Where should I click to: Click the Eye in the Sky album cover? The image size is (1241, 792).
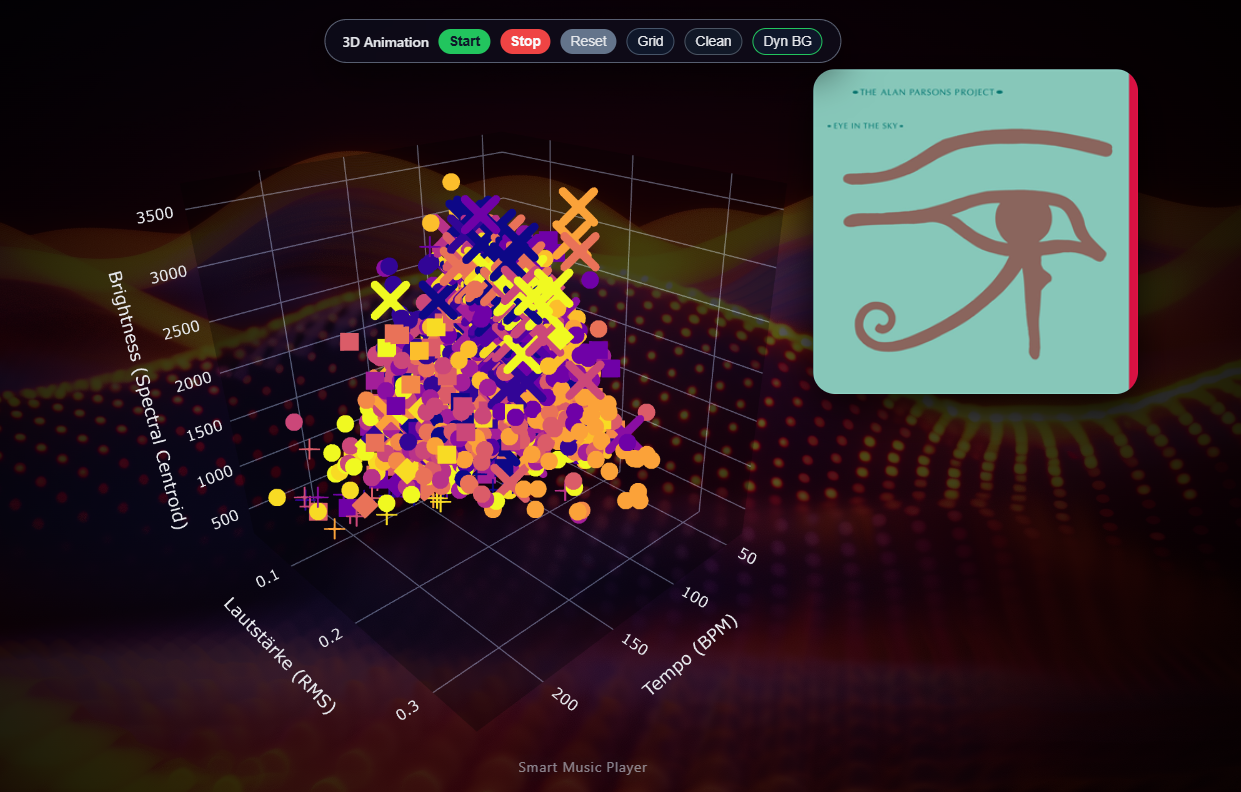pyautogui.click(x=975, y=231)
